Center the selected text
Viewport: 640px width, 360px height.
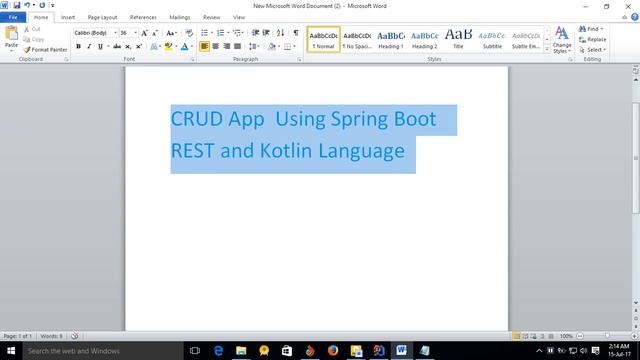pos(216,46)
